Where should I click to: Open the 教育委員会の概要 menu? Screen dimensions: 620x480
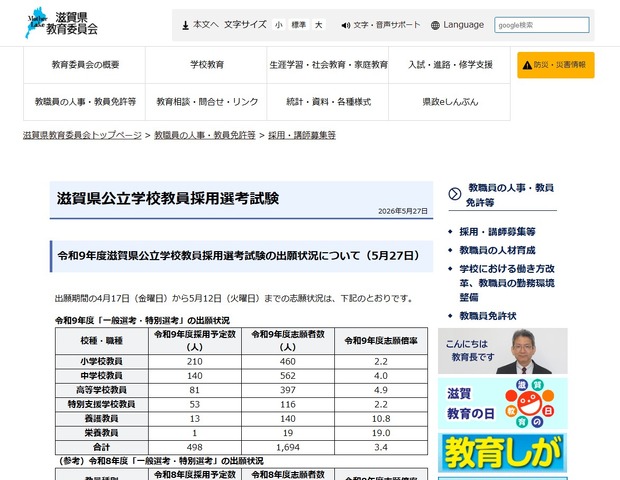click(85, 65)
